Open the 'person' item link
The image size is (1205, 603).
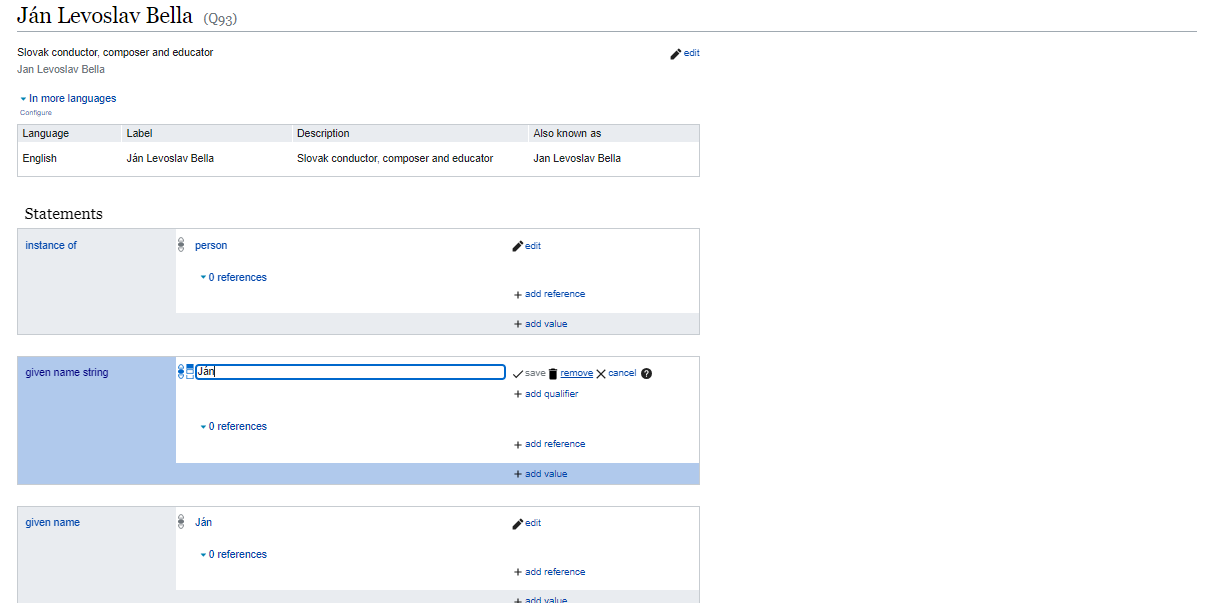coord(211,245)
